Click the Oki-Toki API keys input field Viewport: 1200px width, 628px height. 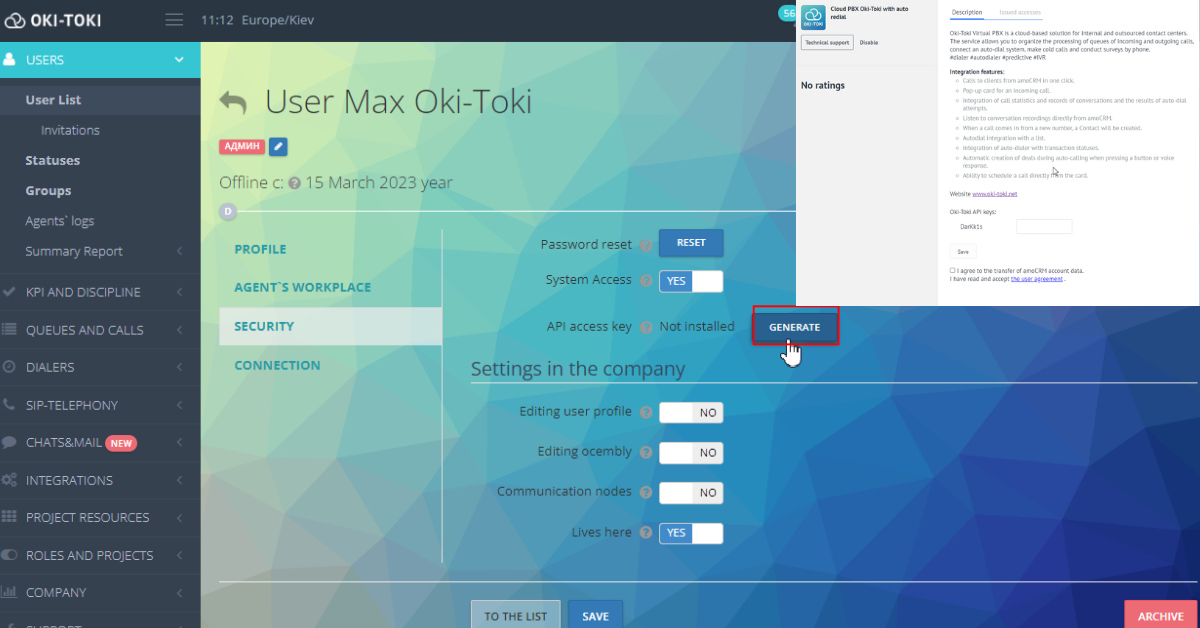(x=1044, y=227)
